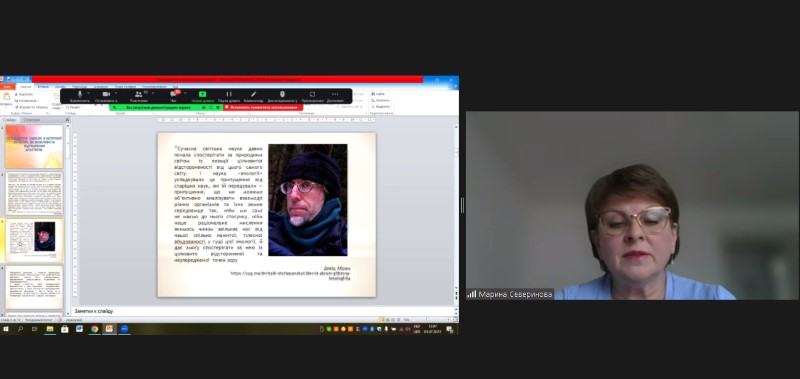800x379 pixels.
Task: Open Zoom remote control mouse option
Action: (x=282, y=96)
